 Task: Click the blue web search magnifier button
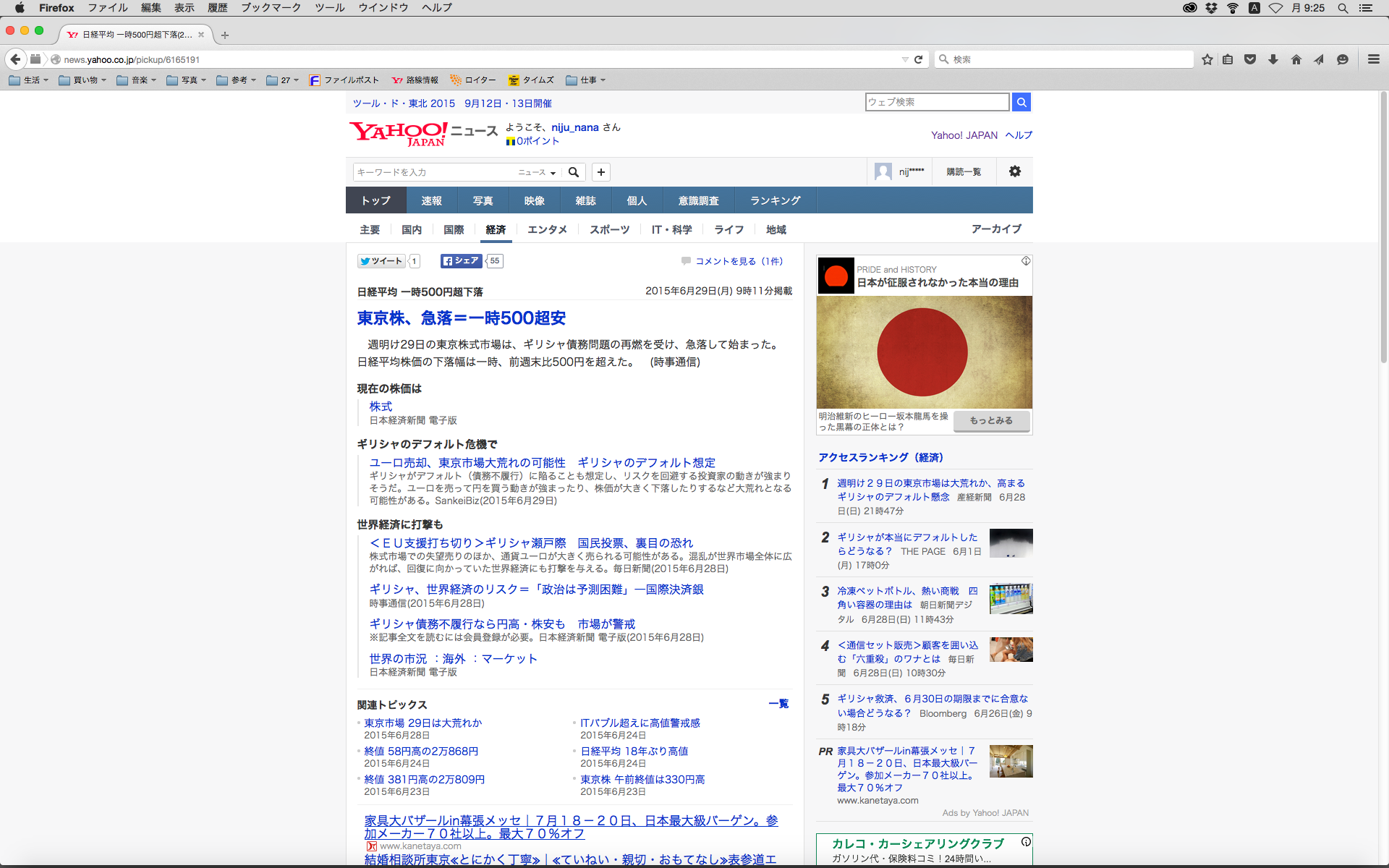(x=1021, y=102)
